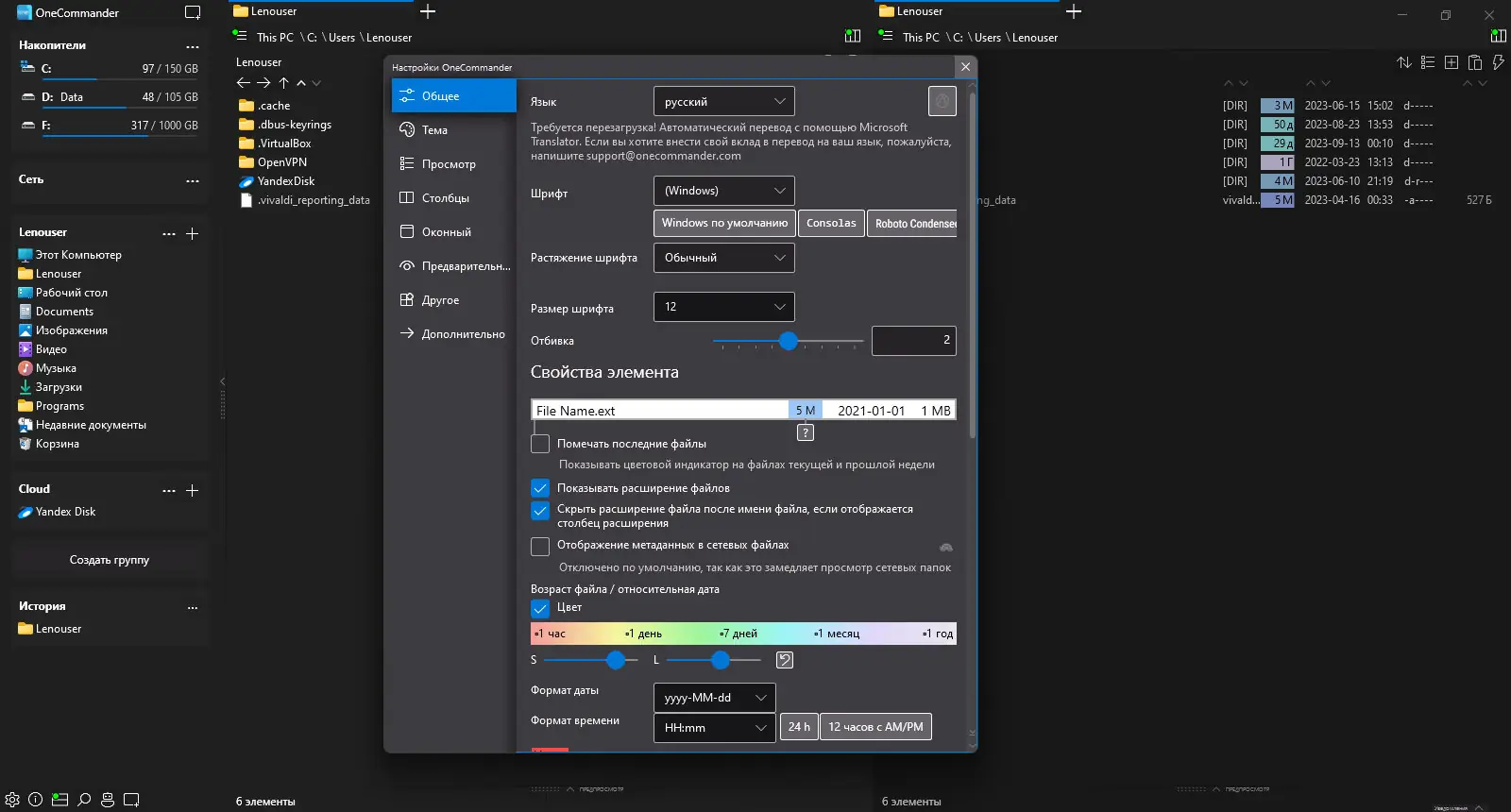
Task: Add item to Lenouser favorites group
Action: click(x=192, y=233)
